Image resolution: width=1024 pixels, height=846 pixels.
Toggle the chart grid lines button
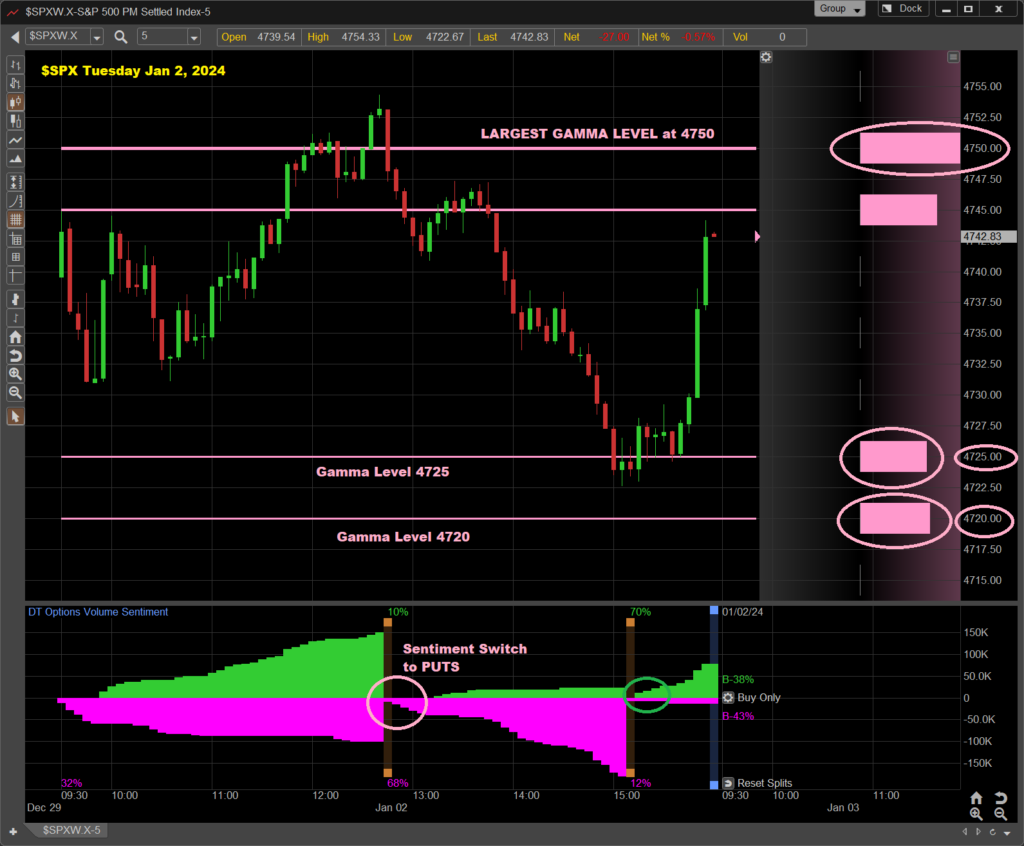(15, 220)
